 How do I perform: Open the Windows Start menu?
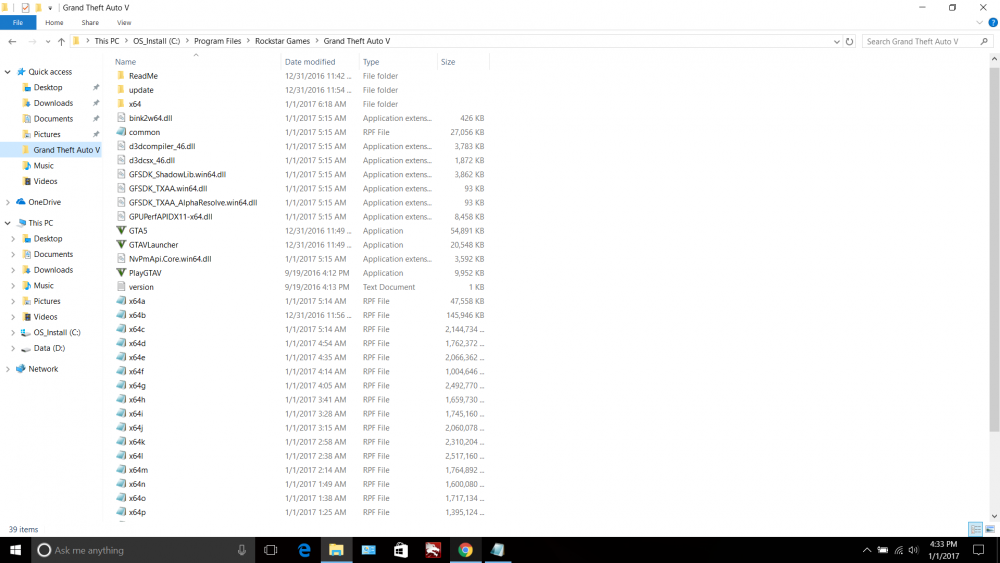(x=15, y=550)
